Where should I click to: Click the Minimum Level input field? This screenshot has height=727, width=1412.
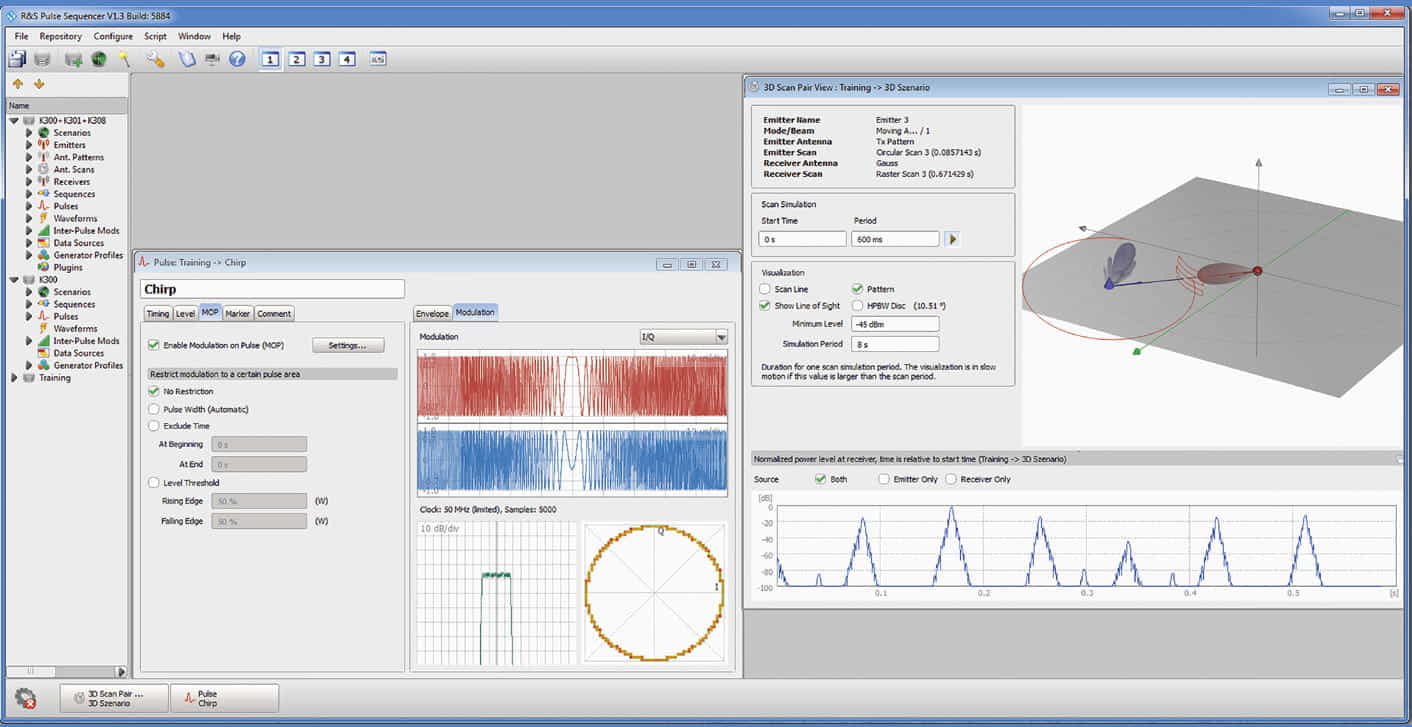tap(894, 324)
